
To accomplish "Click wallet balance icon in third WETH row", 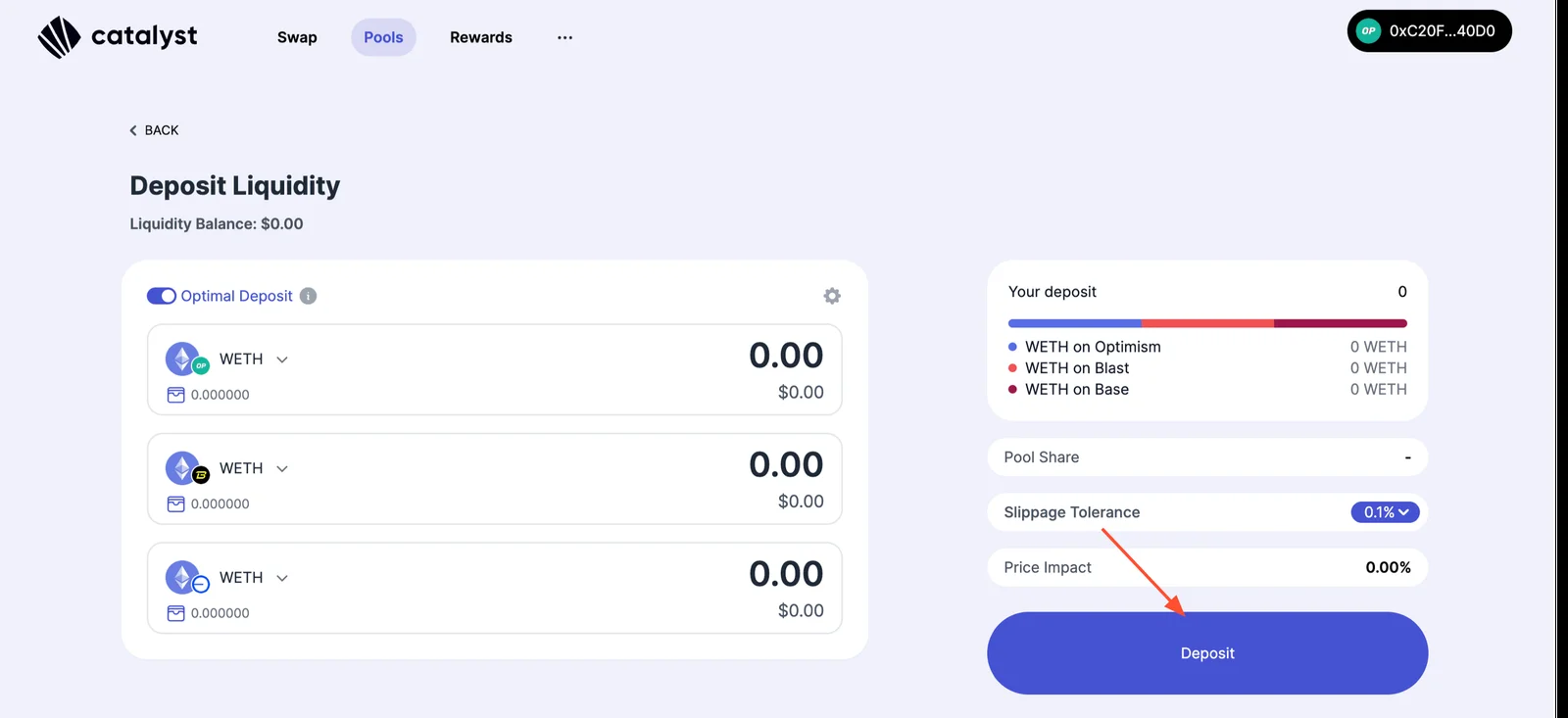I will tap(176, 613).
